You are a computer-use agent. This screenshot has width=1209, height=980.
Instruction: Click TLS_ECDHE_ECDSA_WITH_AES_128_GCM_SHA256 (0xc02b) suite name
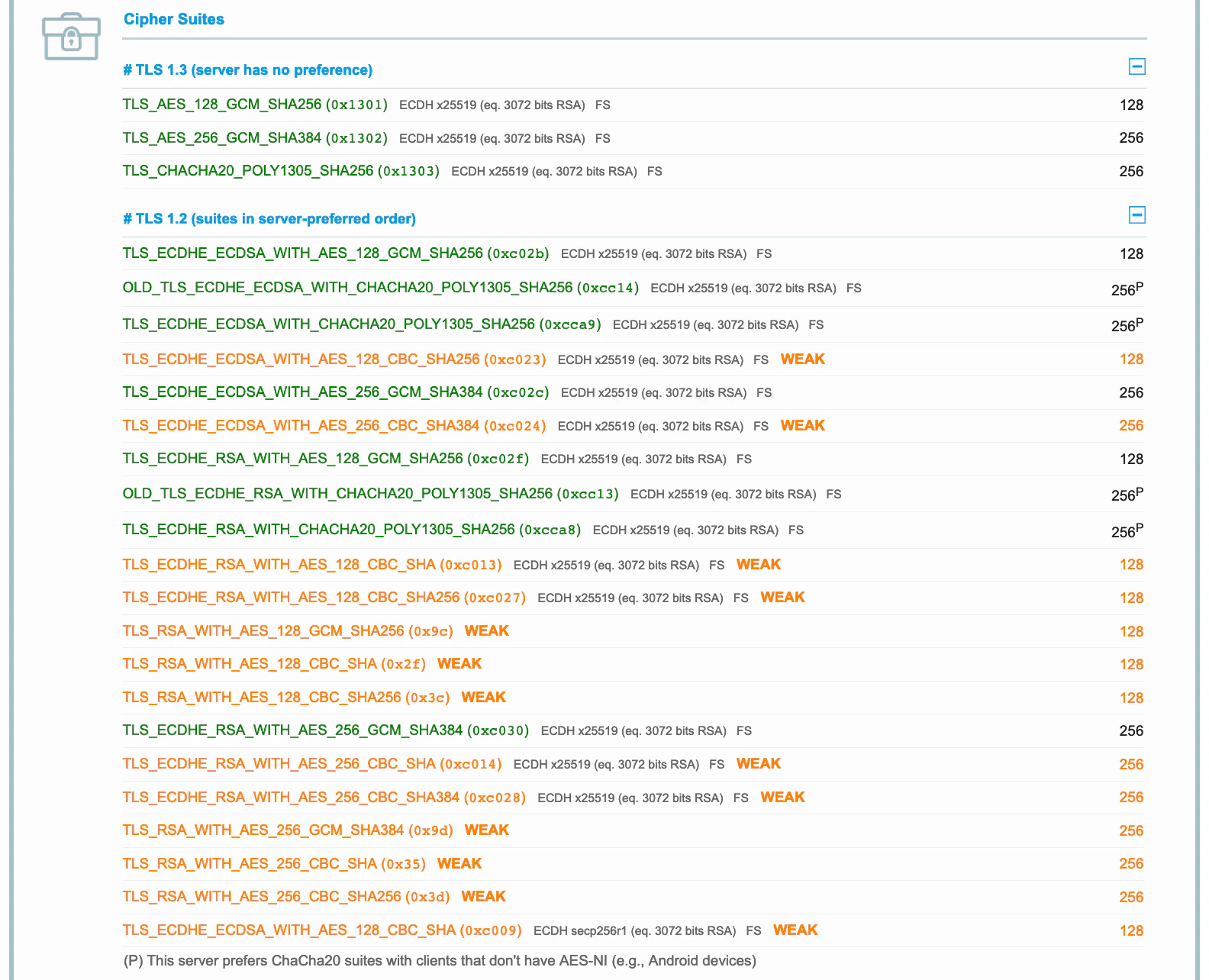336,253
